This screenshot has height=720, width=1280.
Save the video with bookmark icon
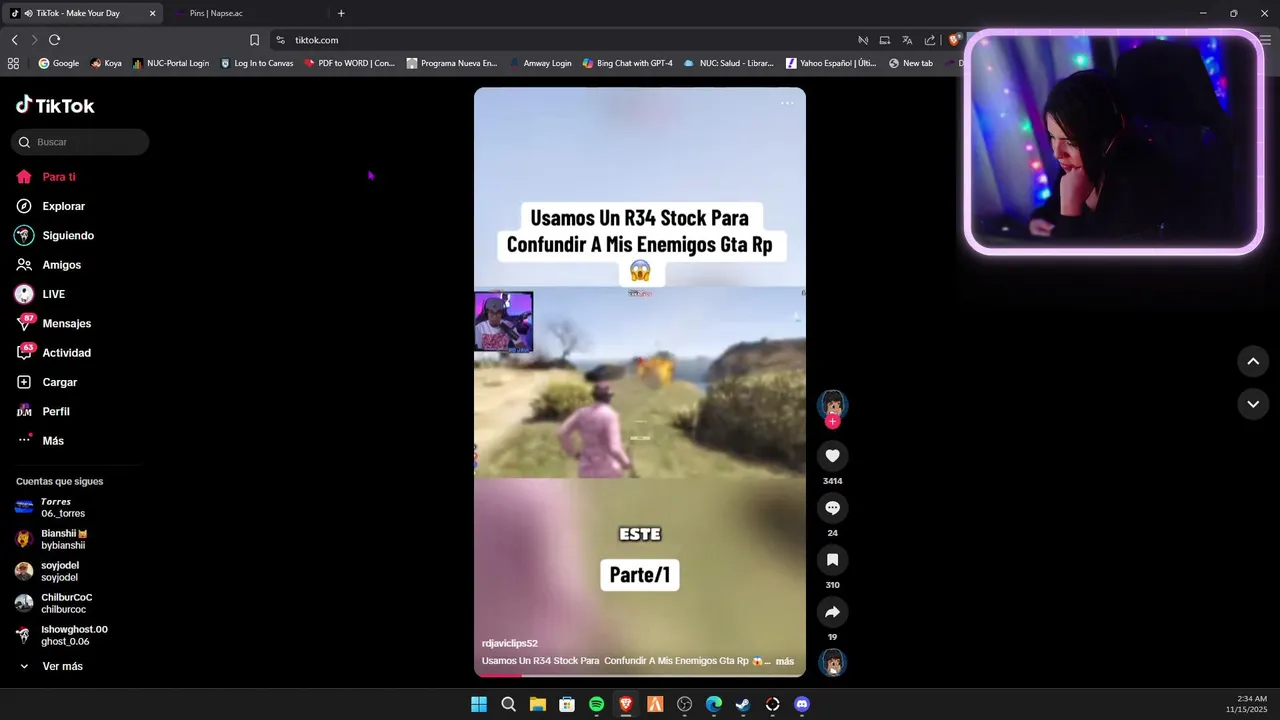[832, 560]
